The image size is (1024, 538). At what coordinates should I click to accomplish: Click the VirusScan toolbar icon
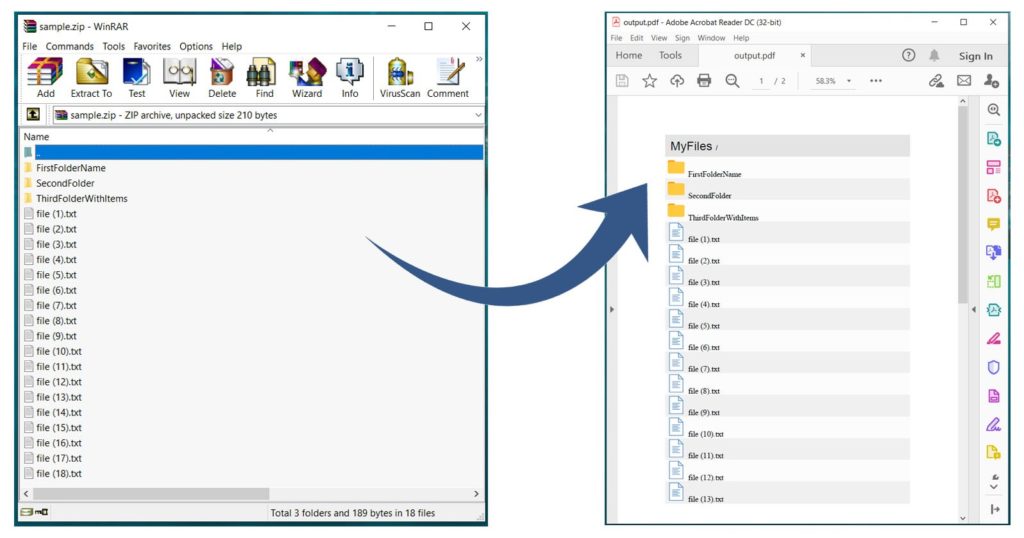(402, 77)
